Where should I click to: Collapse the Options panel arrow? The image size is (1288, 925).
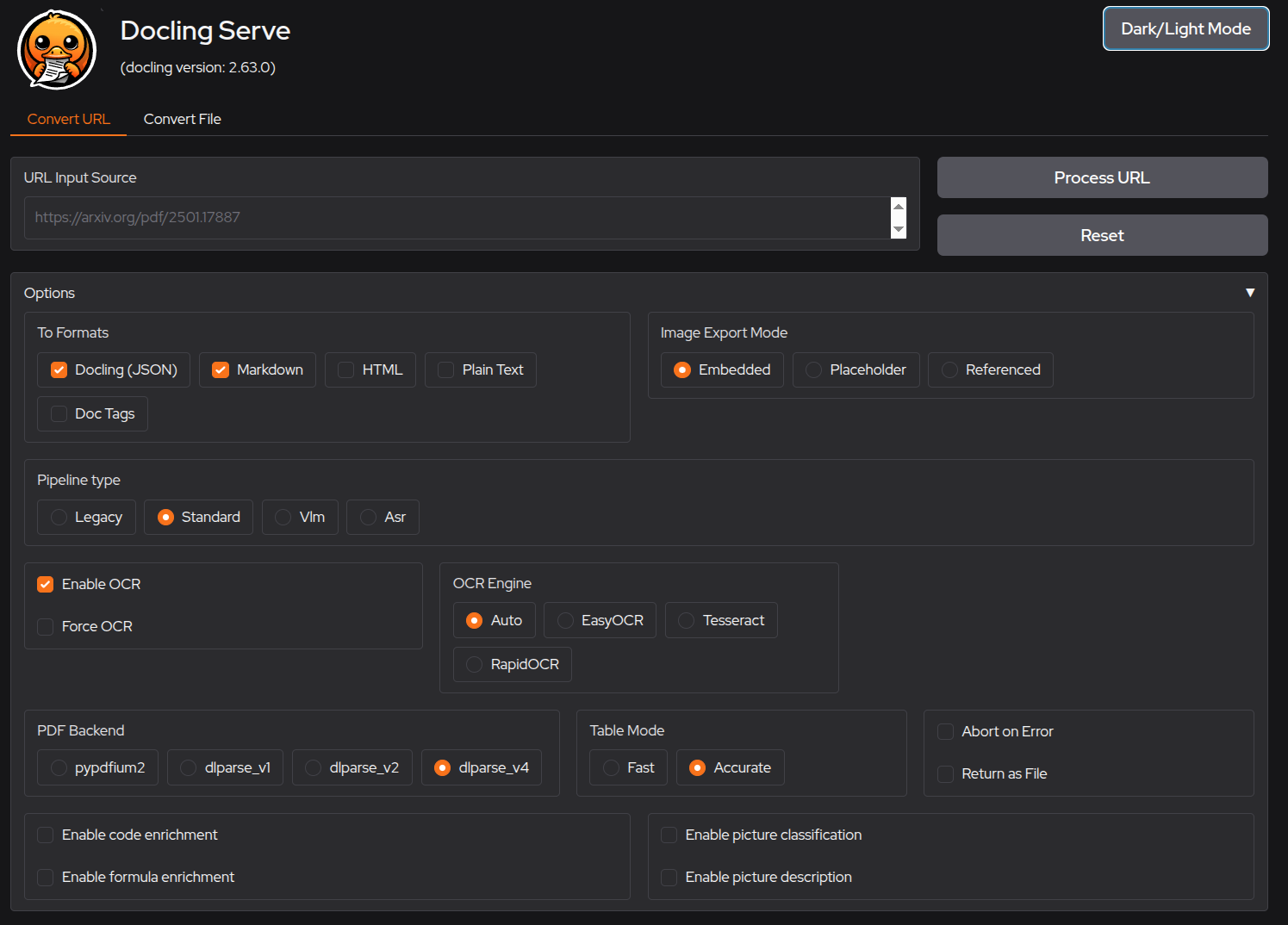[1249, 293]
